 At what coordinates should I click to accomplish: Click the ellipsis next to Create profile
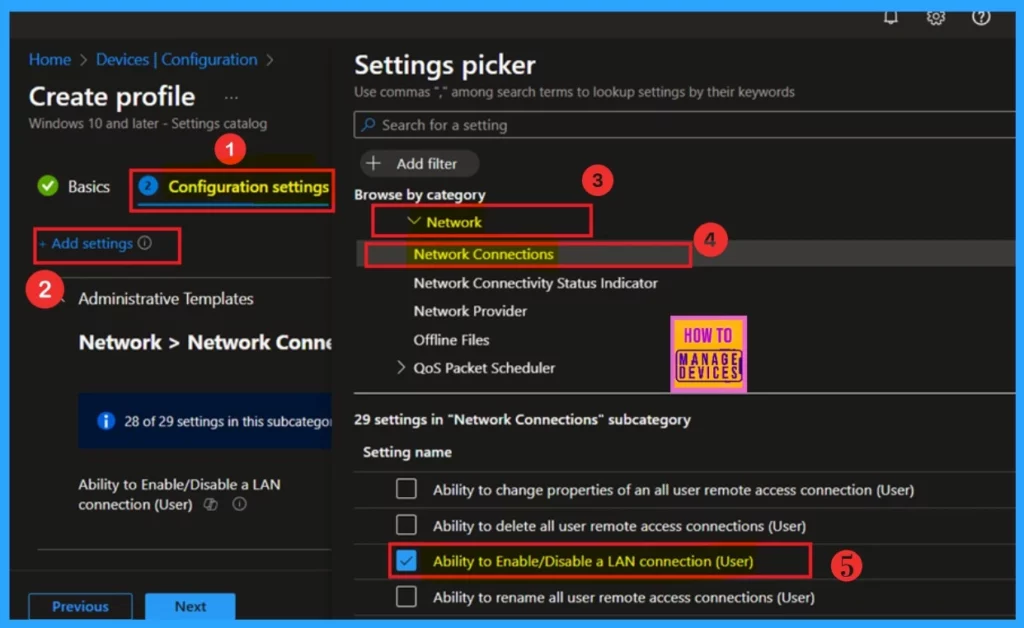pos(231,98)
